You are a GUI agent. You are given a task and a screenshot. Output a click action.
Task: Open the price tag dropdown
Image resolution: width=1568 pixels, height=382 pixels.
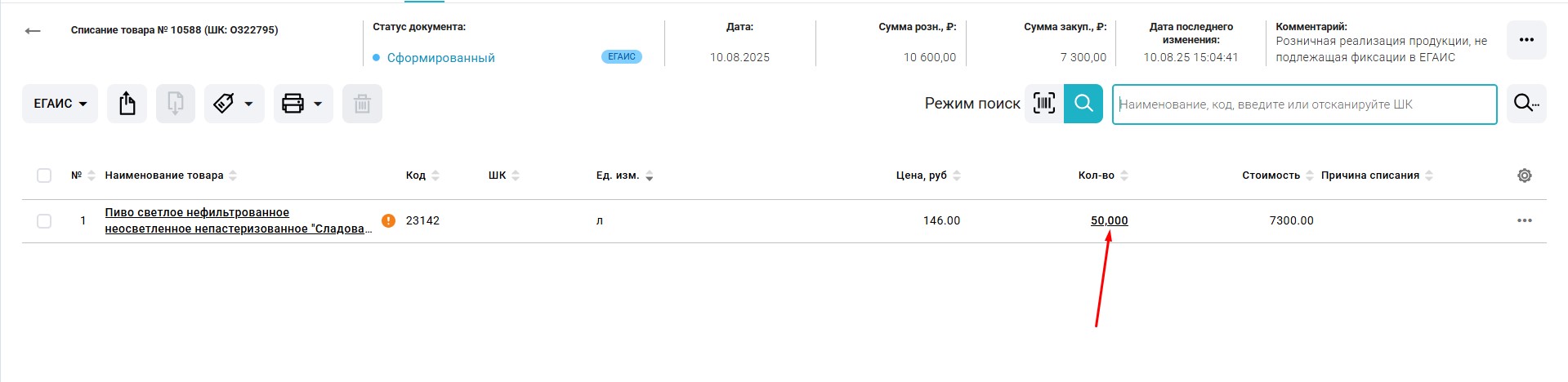click(234, 104)
